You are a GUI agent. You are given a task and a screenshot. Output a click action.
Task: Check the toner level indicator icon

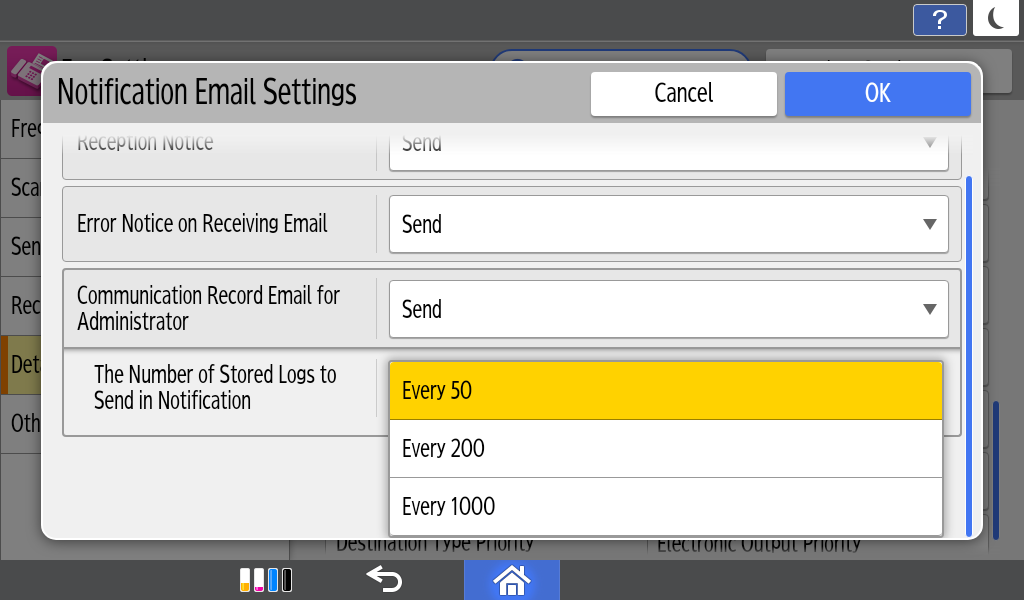pyautogui.click(x=266, y=579)
